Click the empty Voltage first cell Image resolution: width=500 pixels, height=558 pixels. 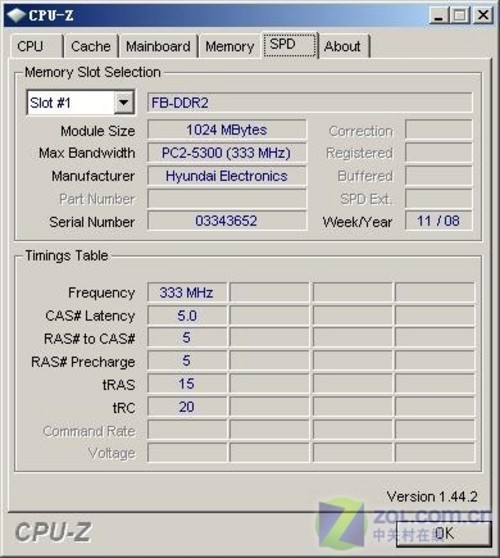pos(187,453)
